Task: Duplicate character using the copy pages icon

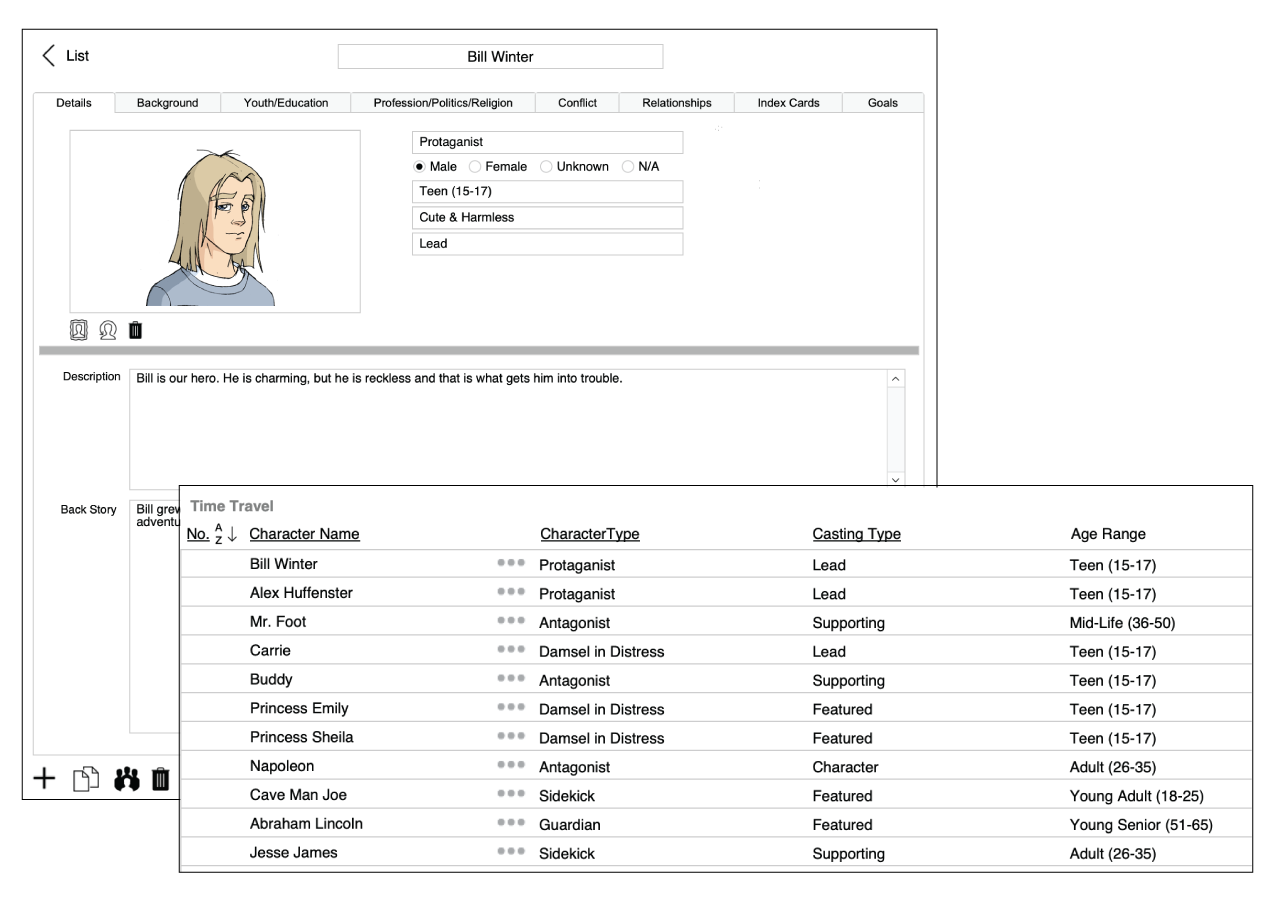Action: point(86,779)
